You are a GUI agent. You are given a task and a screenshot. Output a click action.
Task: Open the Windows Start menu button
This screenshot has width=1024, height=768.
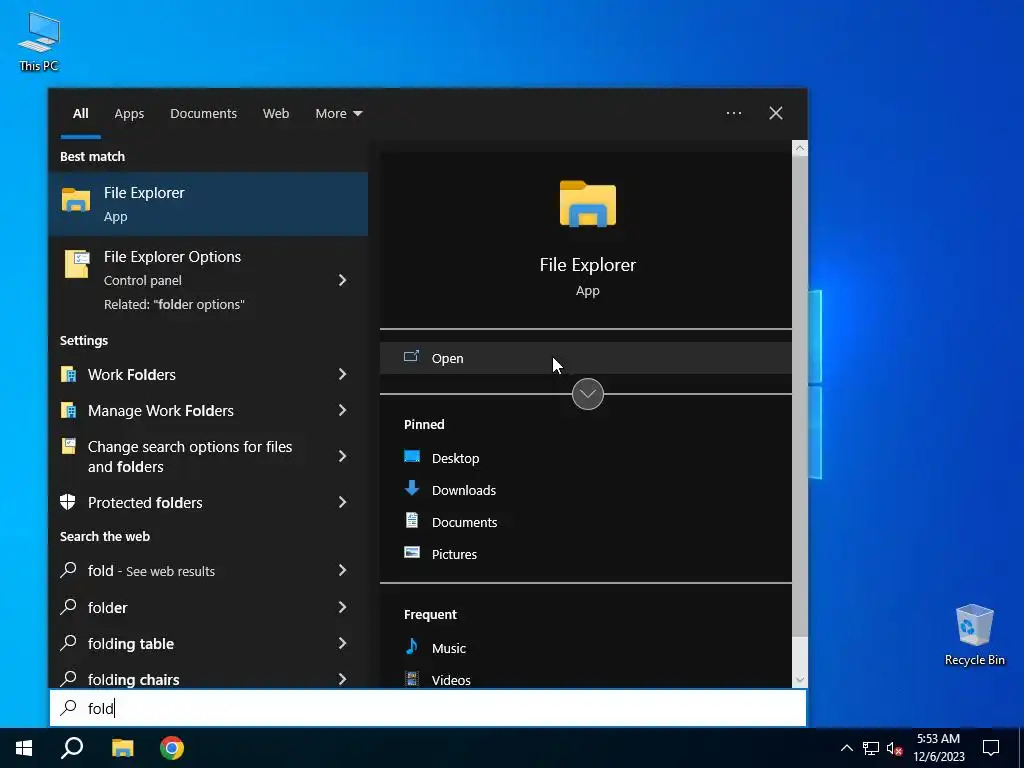[x=24, y=748]
